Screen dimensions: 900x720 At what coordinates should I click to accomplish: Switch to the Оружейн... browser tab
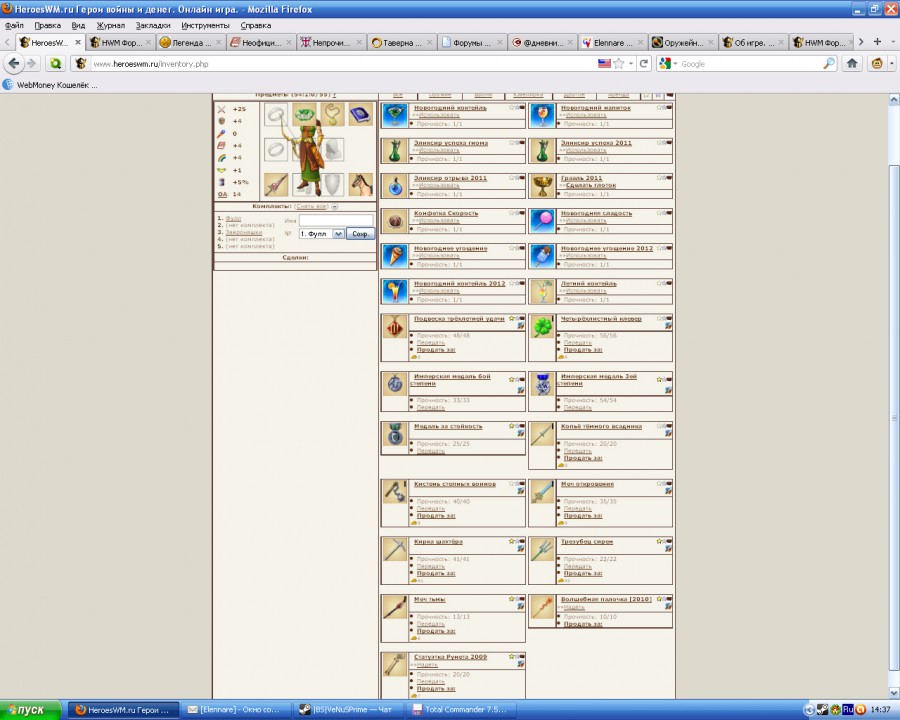(683, 42)
